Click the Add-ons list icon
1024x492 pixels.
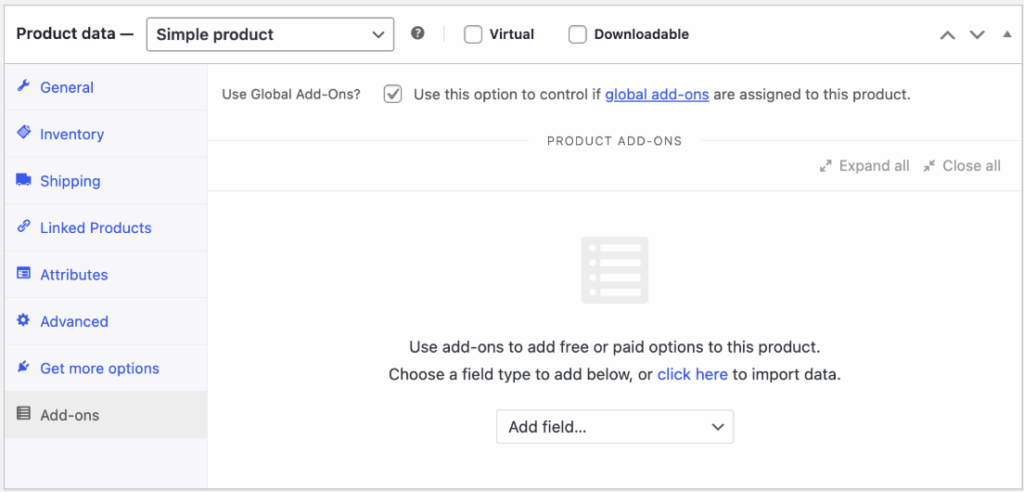(x=24, y=414)
